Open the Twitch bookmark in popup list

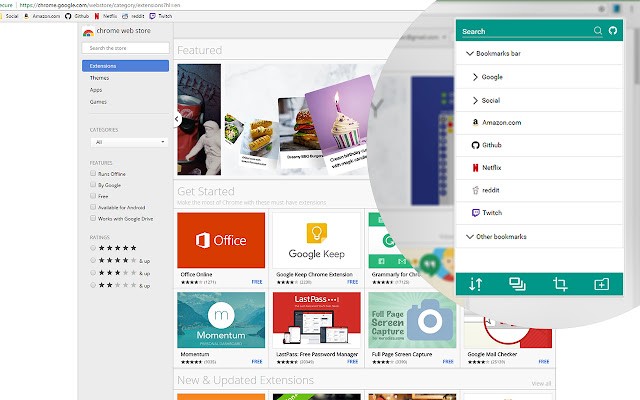491,213
